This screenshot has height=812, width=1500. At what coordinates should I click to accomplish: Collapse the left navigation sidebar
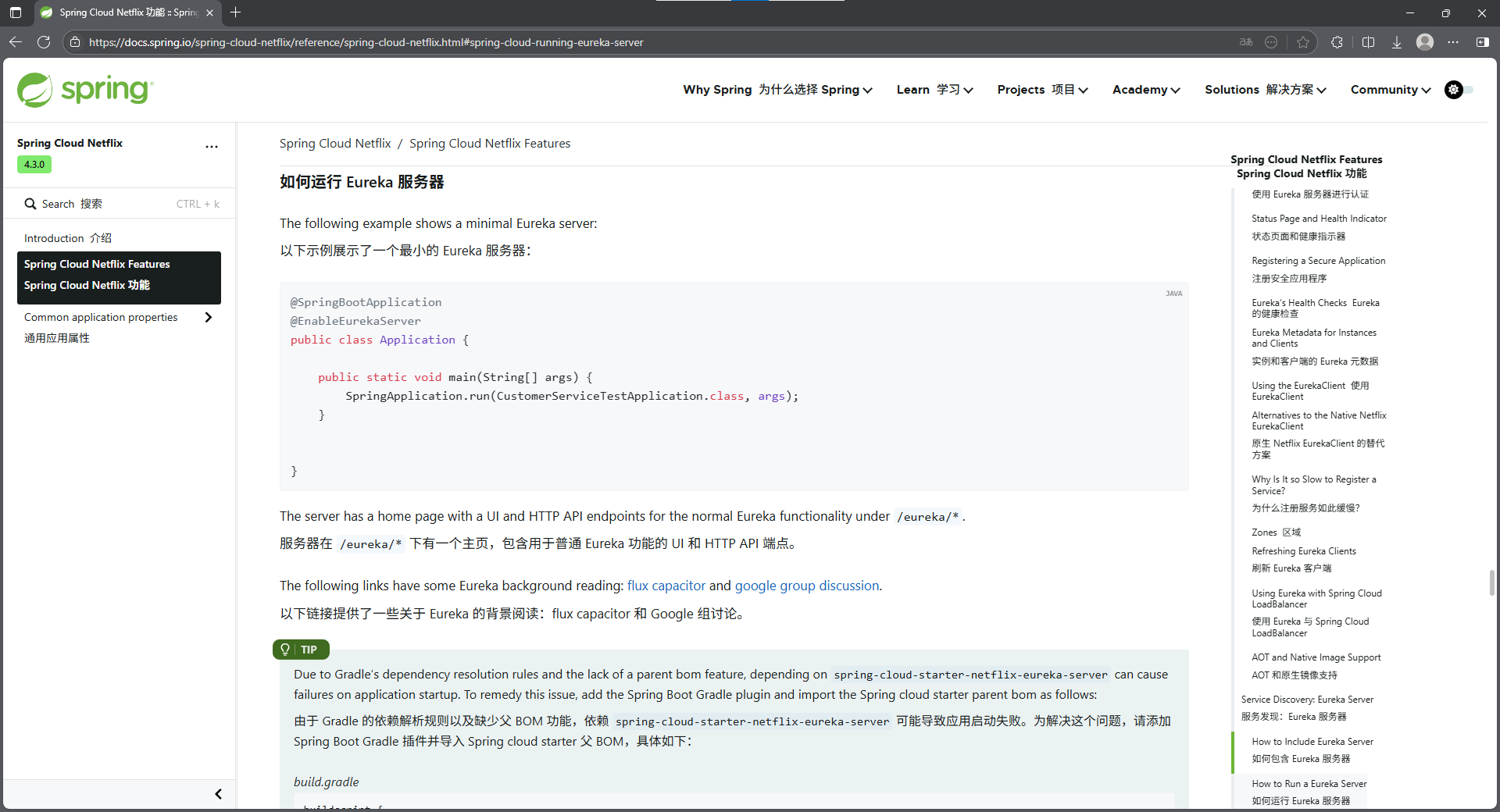coord(219,794)
